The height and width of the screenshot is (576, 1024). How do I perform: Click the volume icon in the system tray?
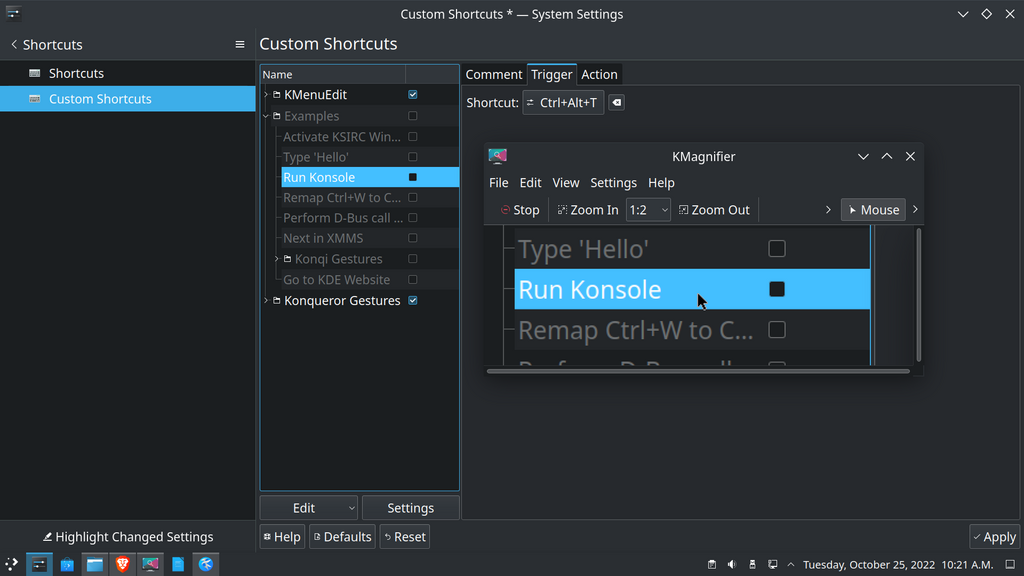(732, 565)
